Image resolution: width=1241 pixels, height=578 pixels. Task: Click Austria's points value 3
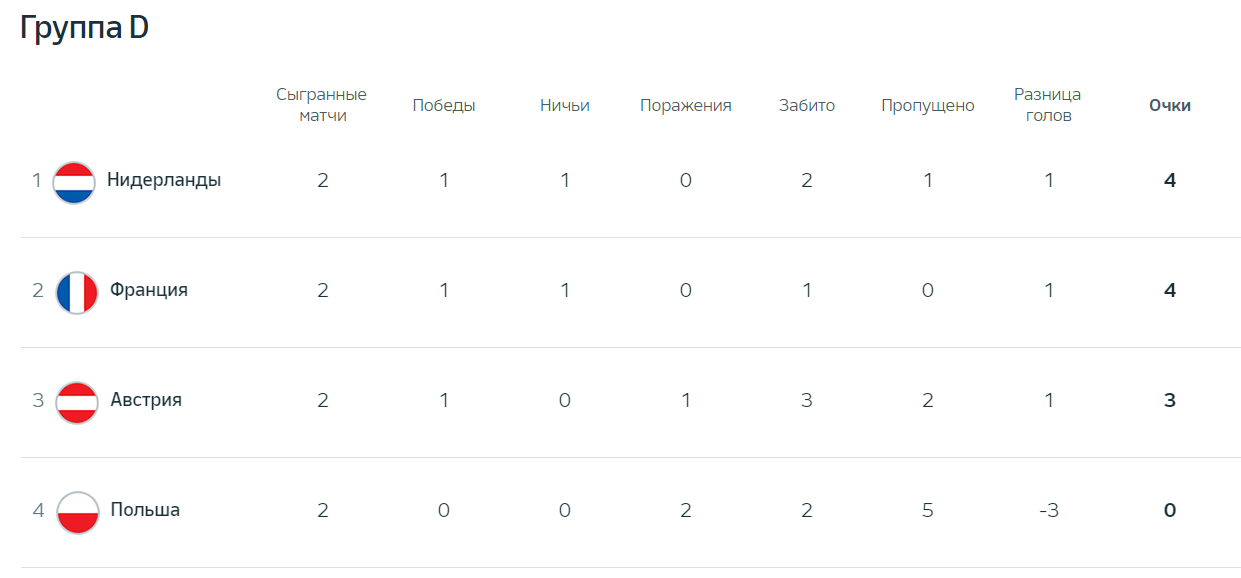tap(1170, 400)
